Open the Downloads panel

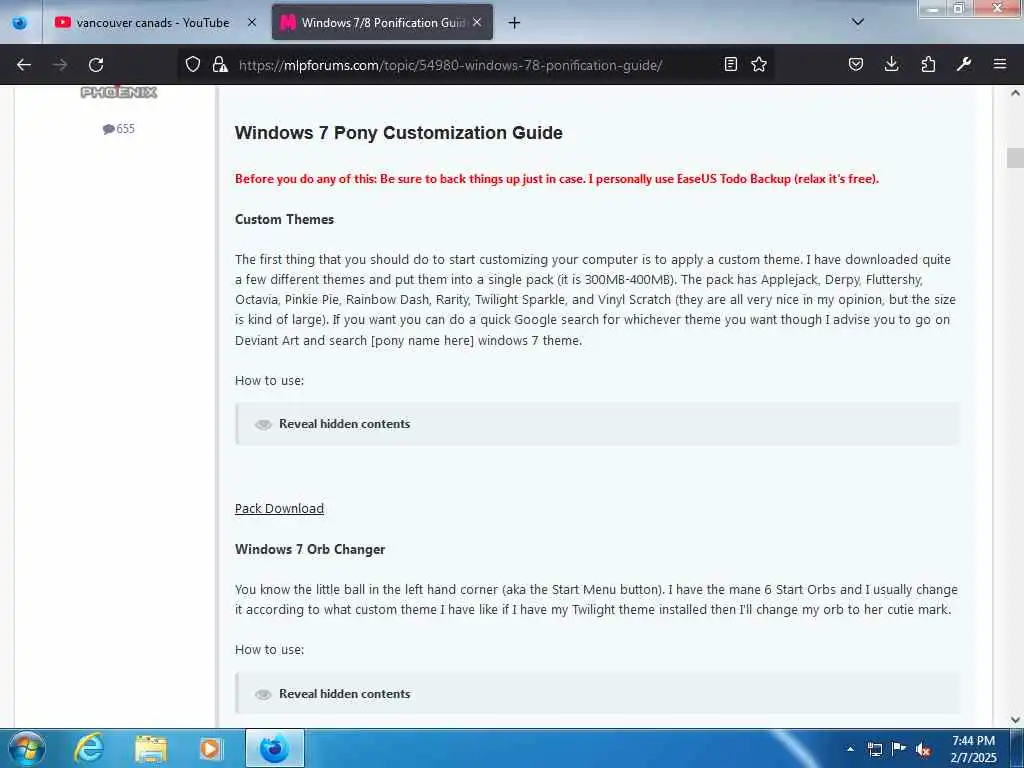coord(891,64)
